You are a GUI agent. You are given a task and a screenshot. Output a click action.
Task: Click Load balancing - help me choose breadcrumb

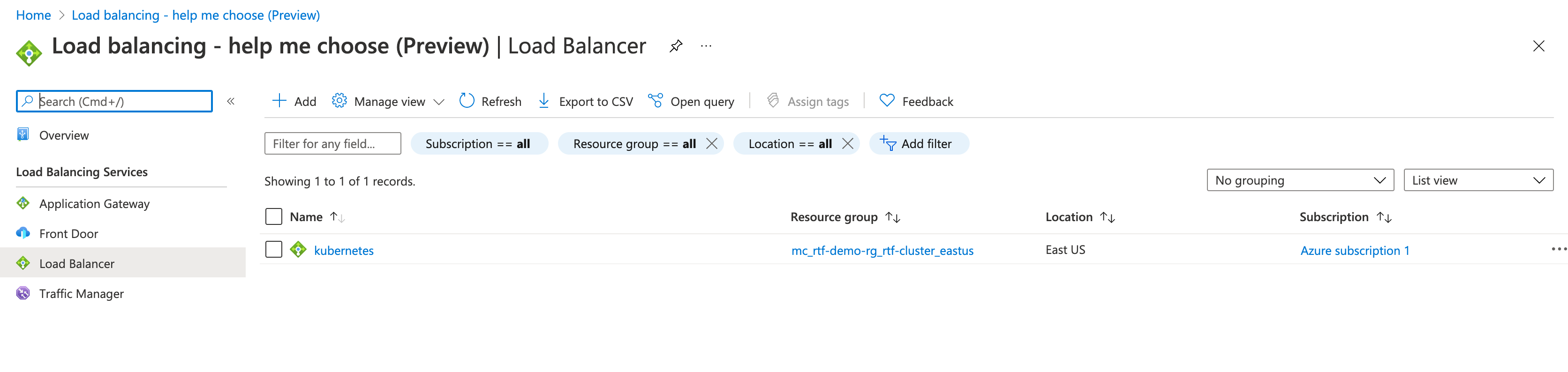(196, 15)
